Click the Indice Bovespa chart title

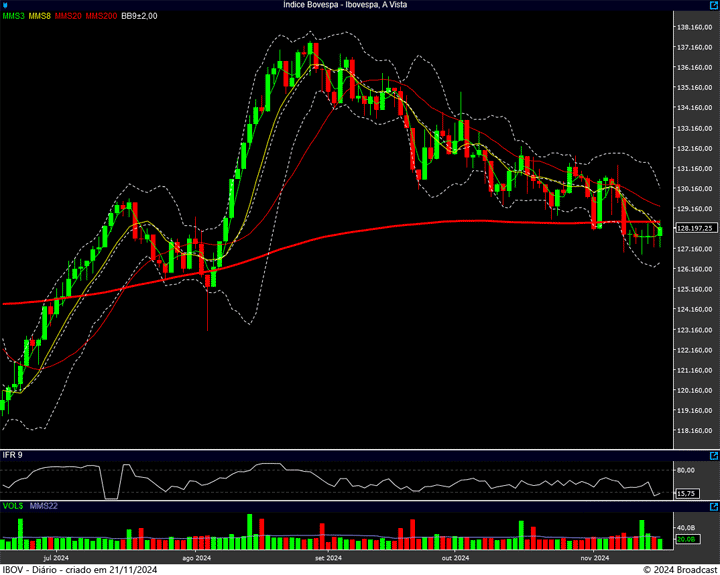point(359,5)
